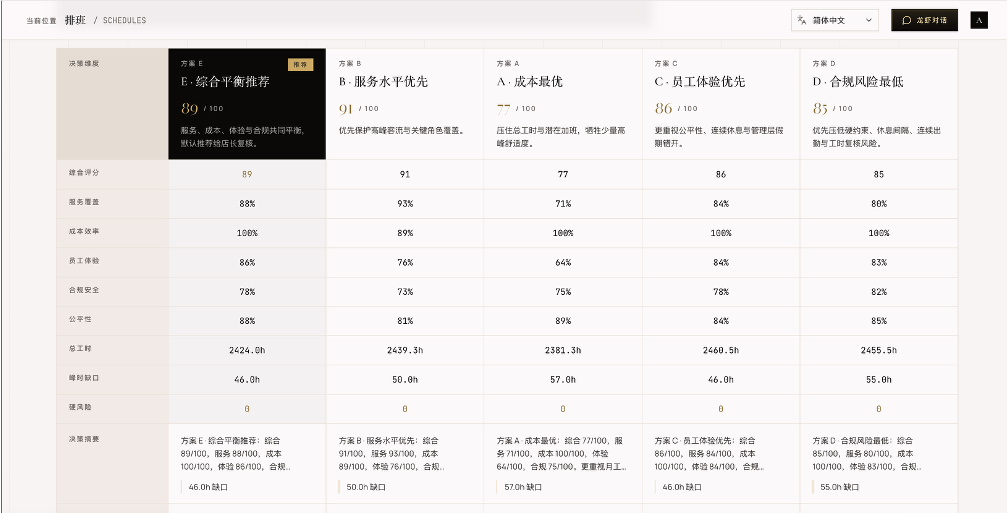Image resolution: width=1008 pixels, height=514 pixels.
Task: Click the 82% compliance safety cell
Action: click(x=879, y=292)
